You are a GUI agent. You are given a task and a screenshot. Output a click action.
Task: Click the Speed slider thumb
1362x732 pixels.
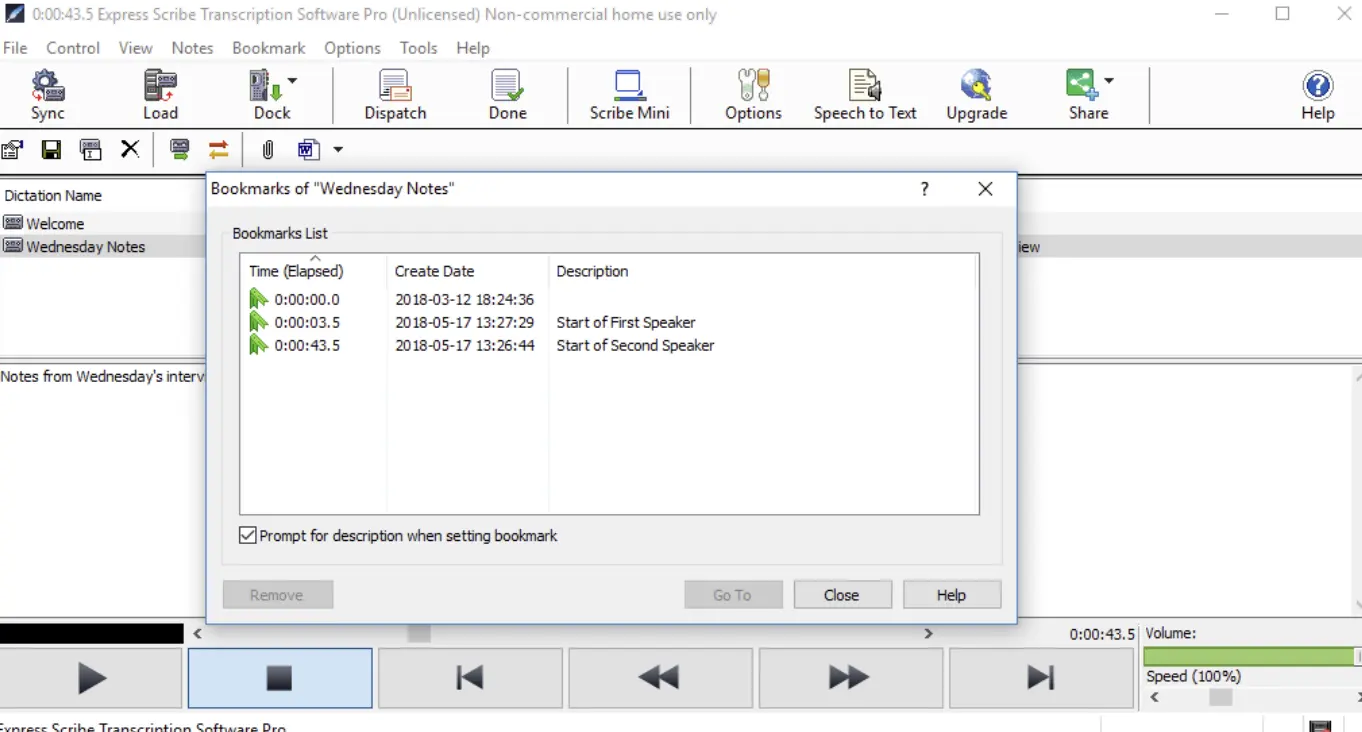pyautogui.click(x=1221, y=698)
